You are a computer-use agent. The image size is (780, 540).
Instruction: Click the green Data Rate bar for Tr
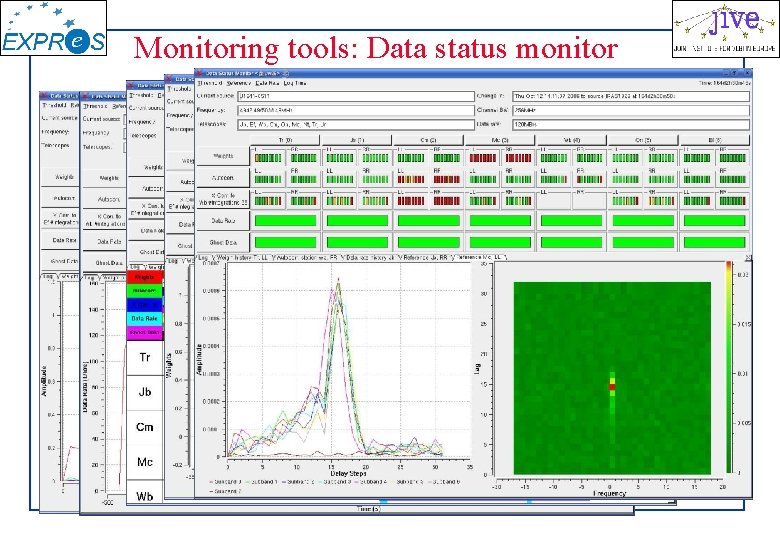(285, 221)
